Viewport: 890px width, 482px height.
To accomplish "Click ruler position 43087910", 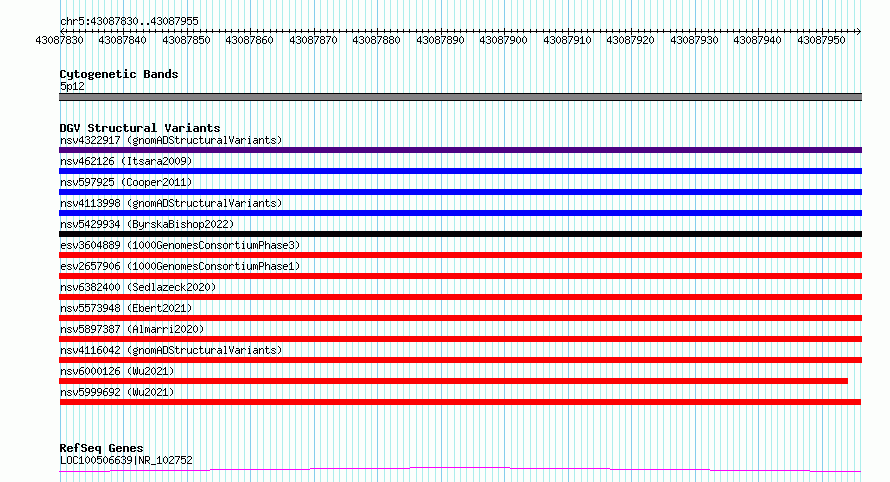I will [568, 40].
